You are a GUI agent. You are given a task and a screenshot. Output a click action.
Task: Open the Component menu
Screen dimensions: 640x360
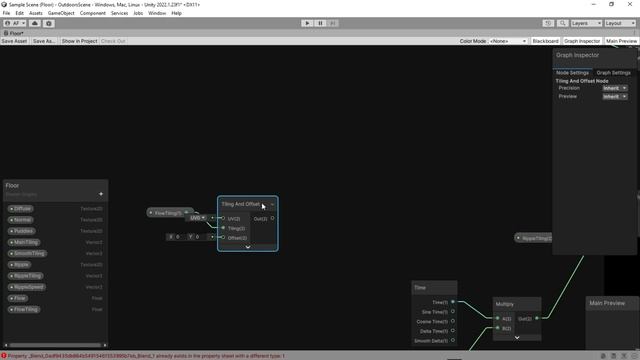93,13
